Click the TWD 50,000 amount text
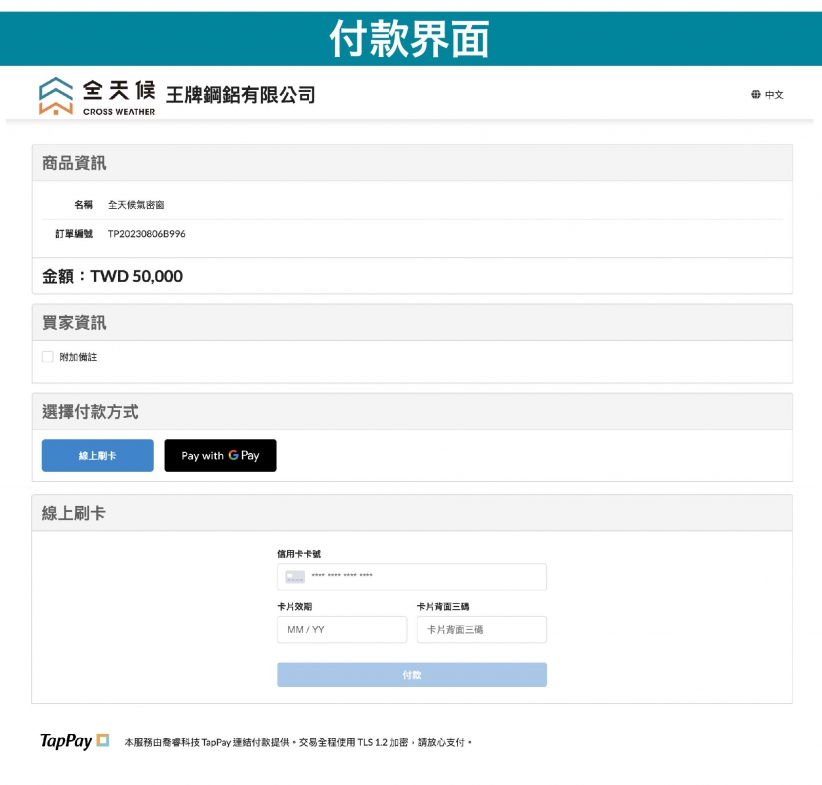The height and width of the screenshot is (785, 822). tap(136, 276)
